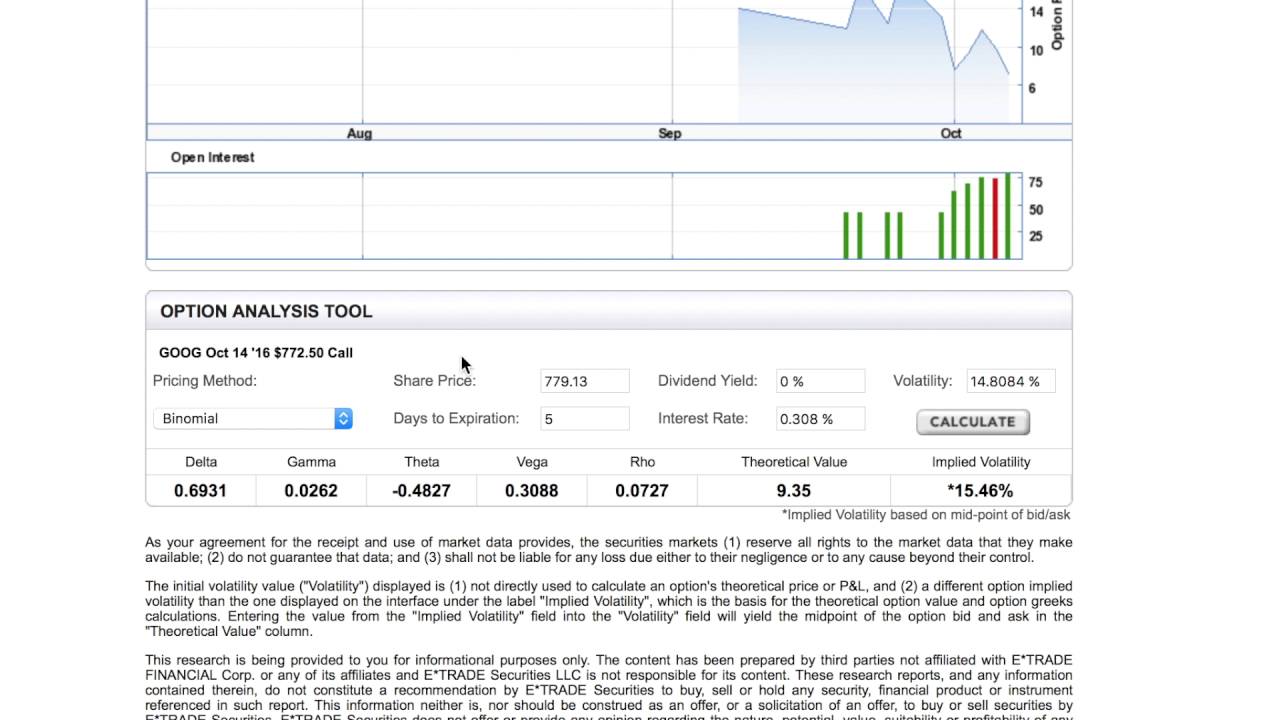
Task: Click the Oct label on chart axis
Action: tap(951, 133)
